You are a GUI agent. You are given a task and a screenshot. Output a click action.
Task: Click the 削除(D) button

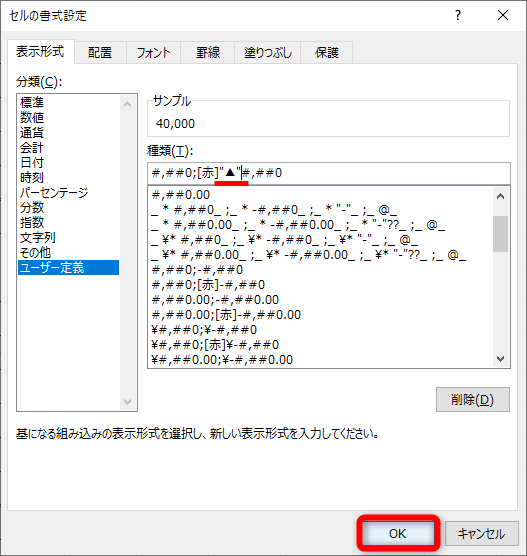(473, 399)
